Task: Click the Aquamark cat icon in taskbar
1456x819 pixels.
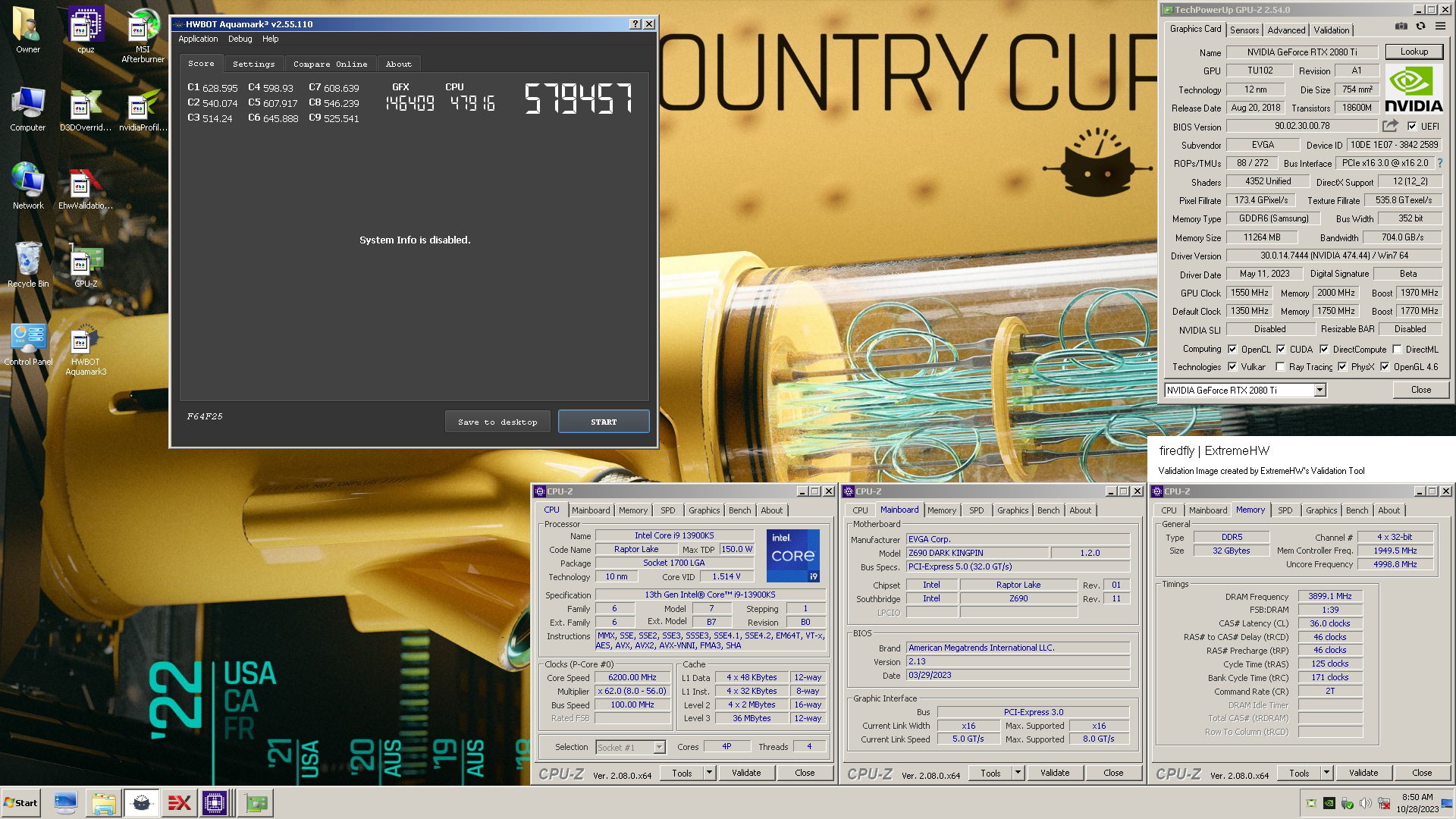Action: click(x=141, y=803)
